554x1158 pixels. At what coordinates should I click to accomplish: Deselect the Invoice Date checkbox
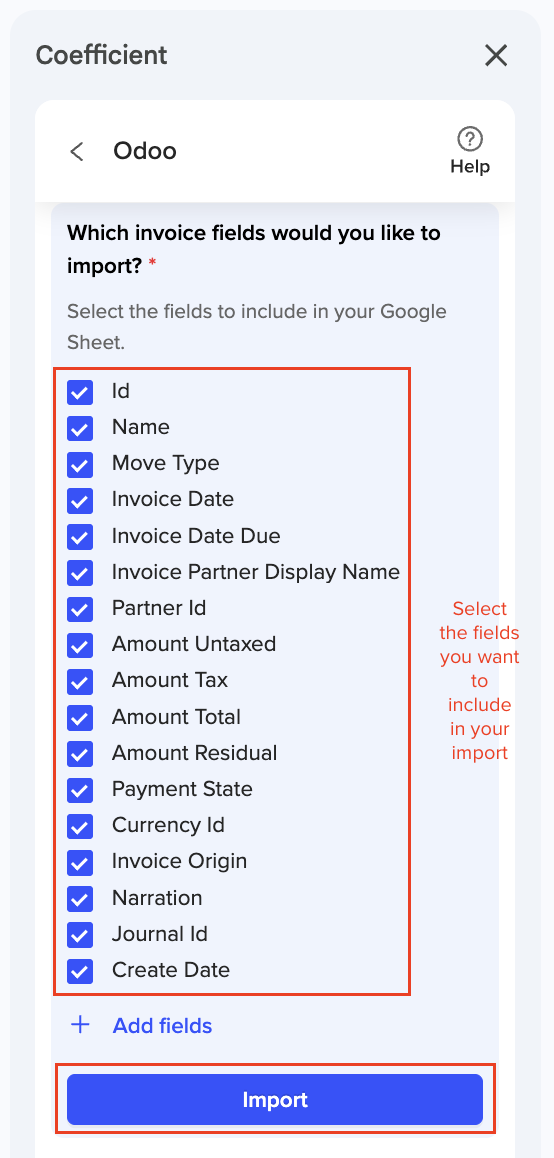tap(80, 500)
